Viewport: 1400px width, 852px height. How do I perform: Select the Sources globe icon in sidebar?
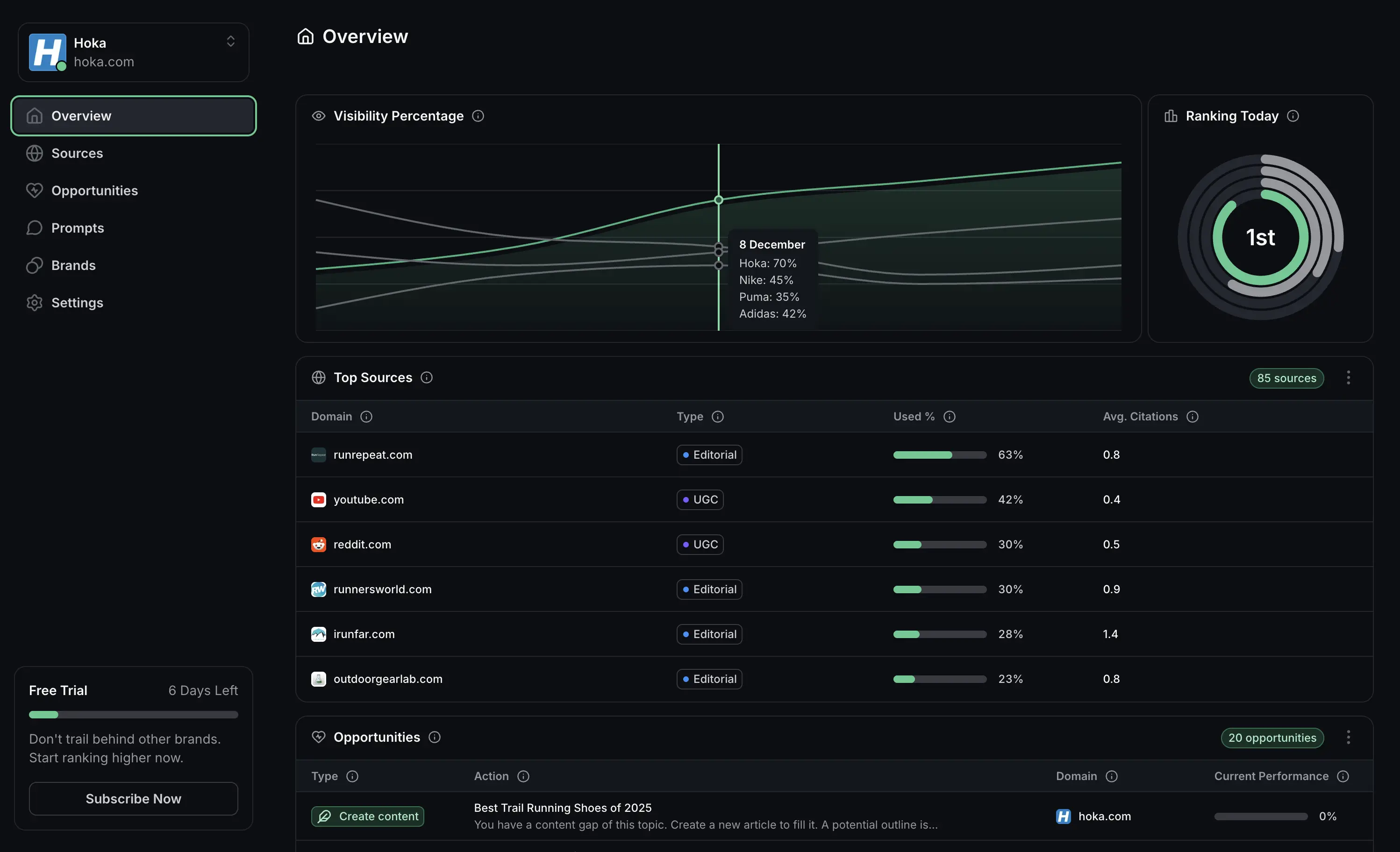34,153
